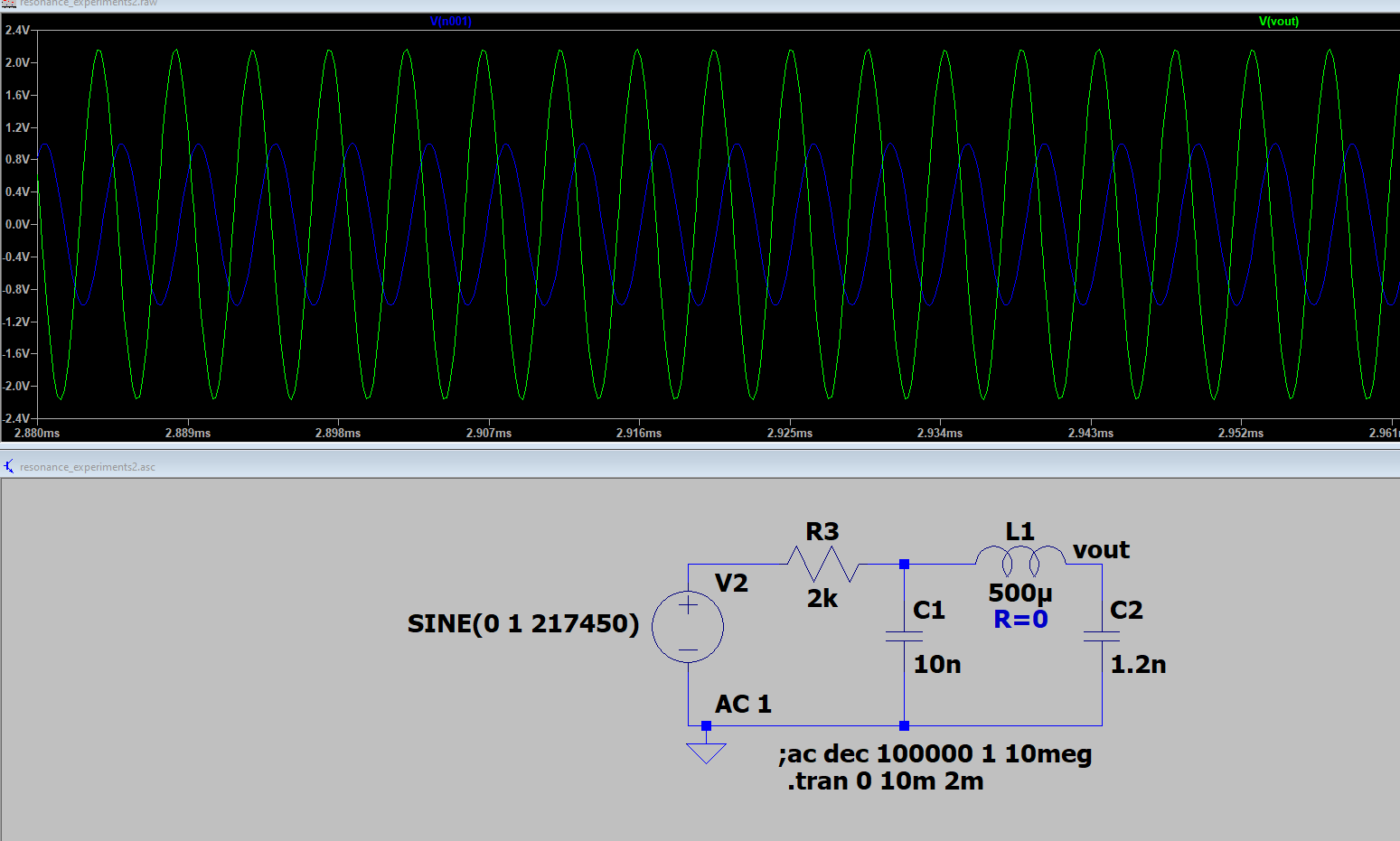1400x841 pixels.
Task: Click the L1 reference label
Action: 1019,531
